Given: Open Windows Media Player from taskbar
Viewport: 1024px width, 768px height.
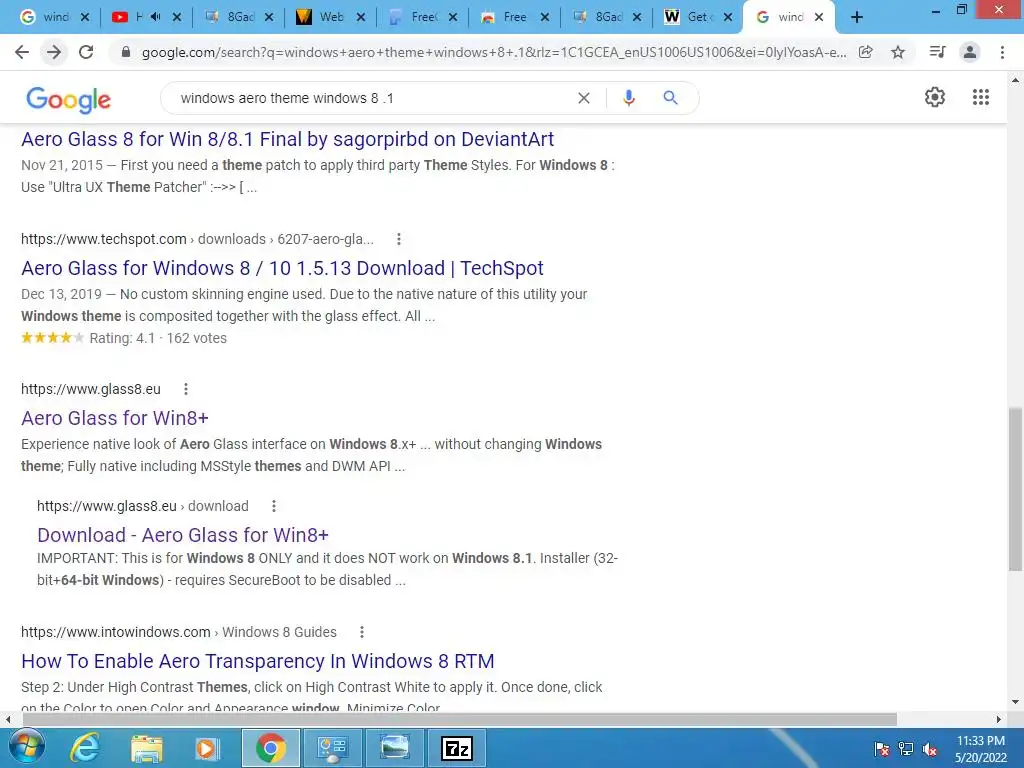Looking at the screenshot, I should click(206, 748).
